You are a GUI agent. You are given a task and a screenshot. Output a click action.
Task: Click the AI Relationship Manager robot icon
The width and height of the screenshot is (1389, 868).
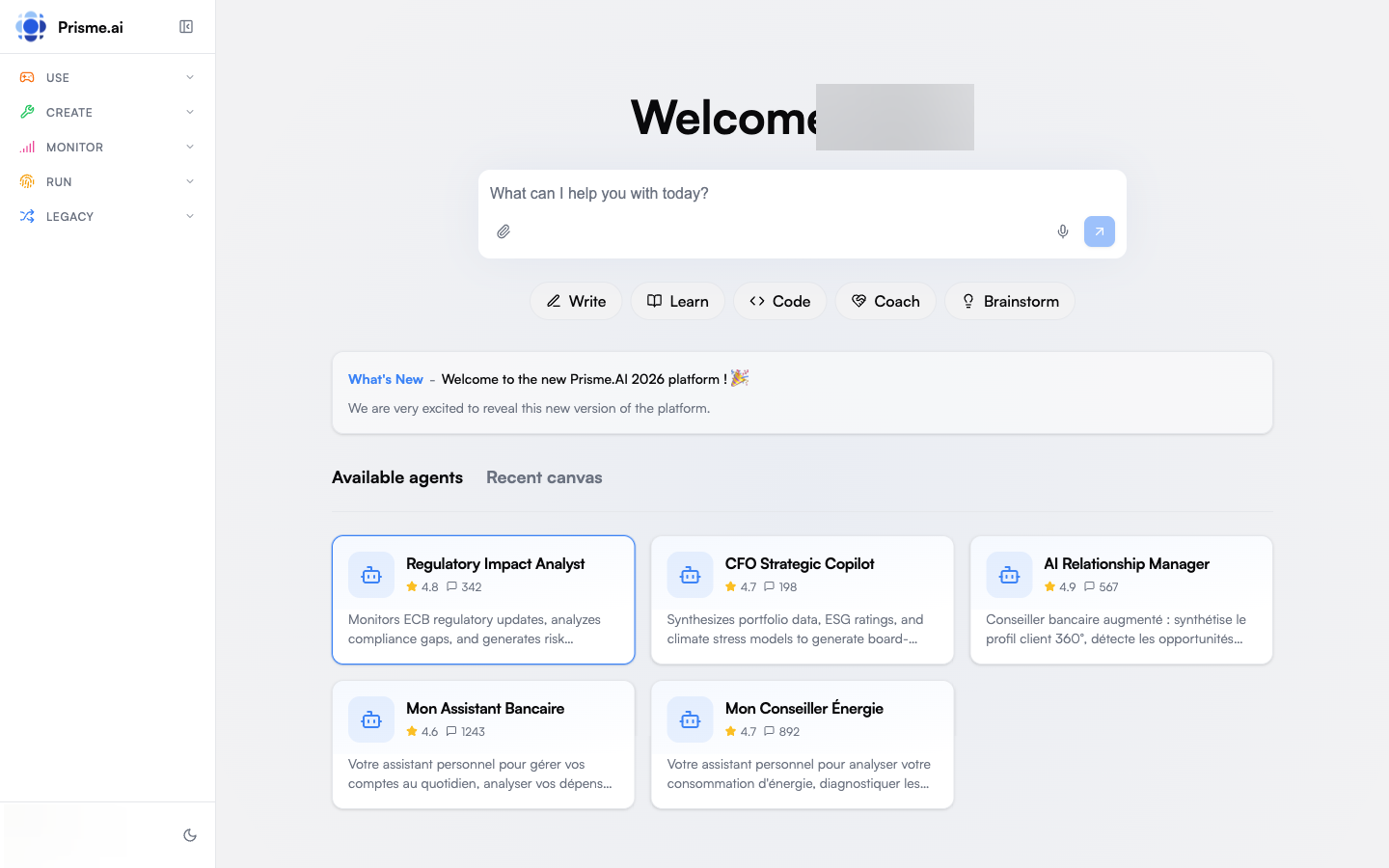tap(1009, 575)
